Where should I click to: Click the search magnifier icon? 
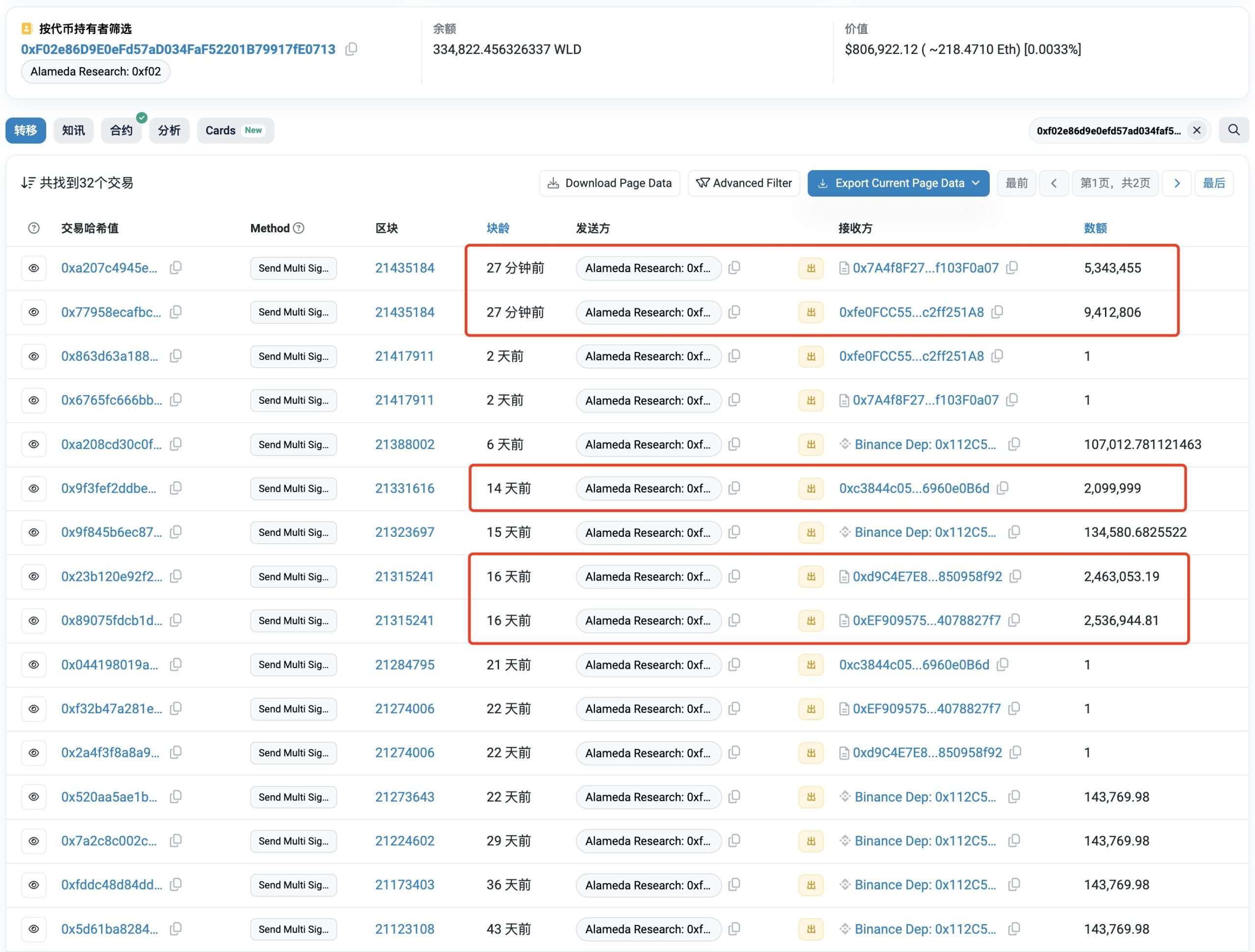point(1233,130)
